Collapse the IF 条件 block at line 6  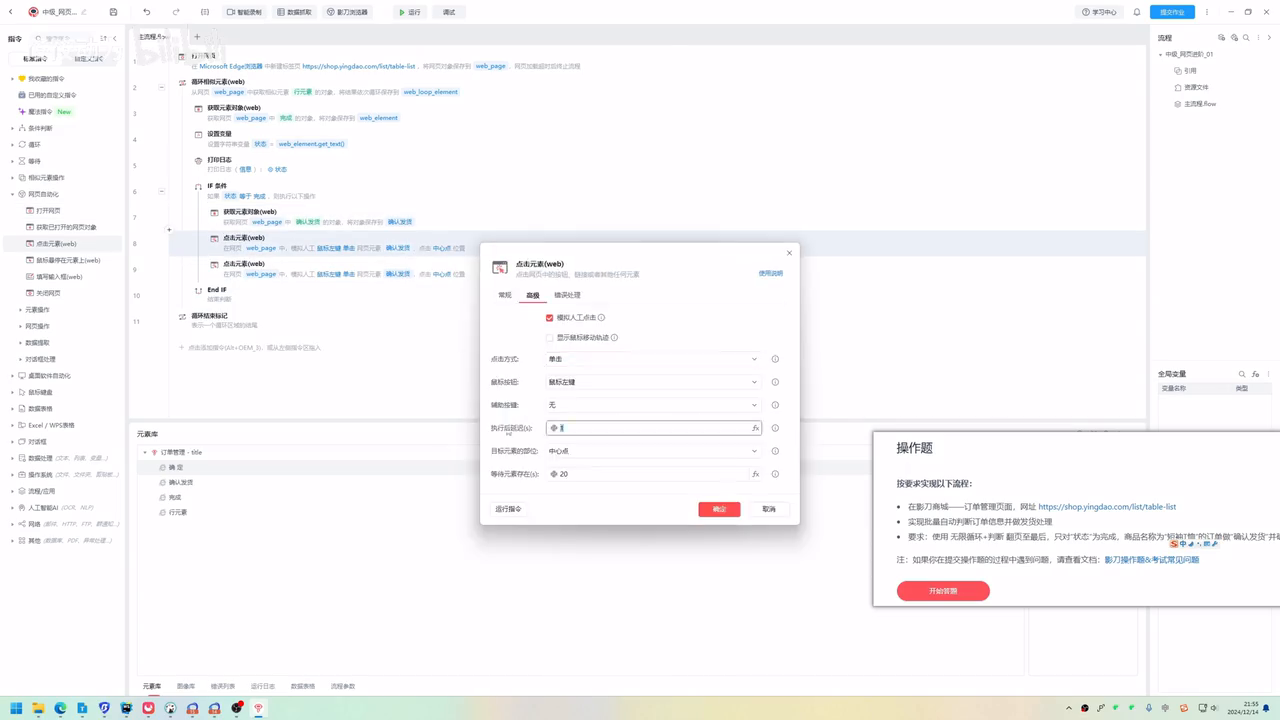coord(161,191)
